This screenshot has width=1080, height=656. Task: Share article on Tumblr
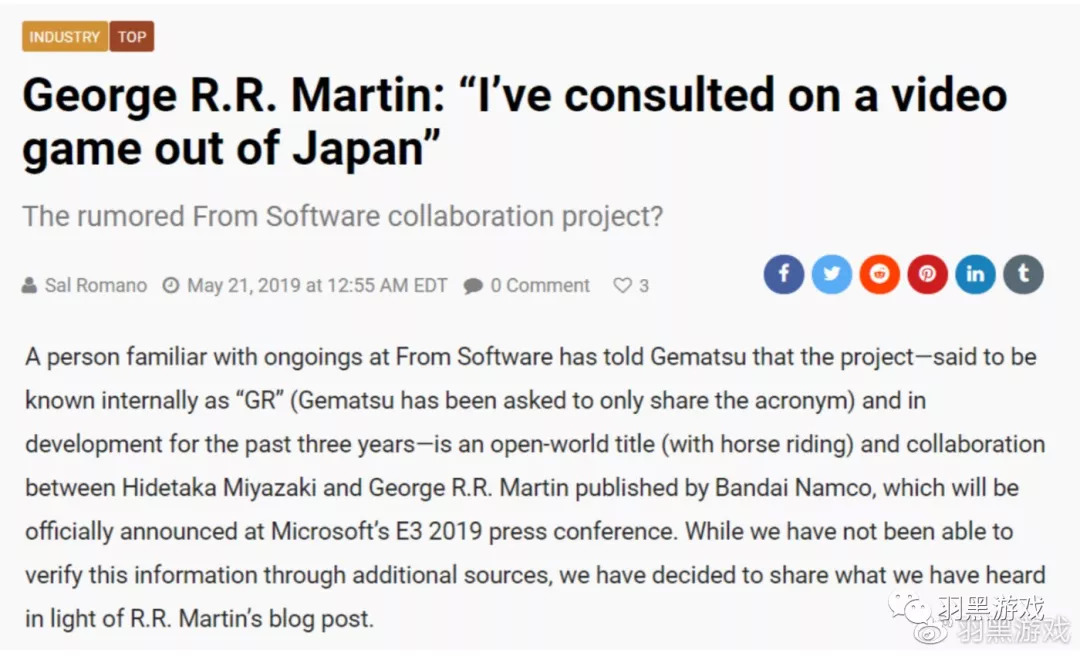click(1023, 274)
